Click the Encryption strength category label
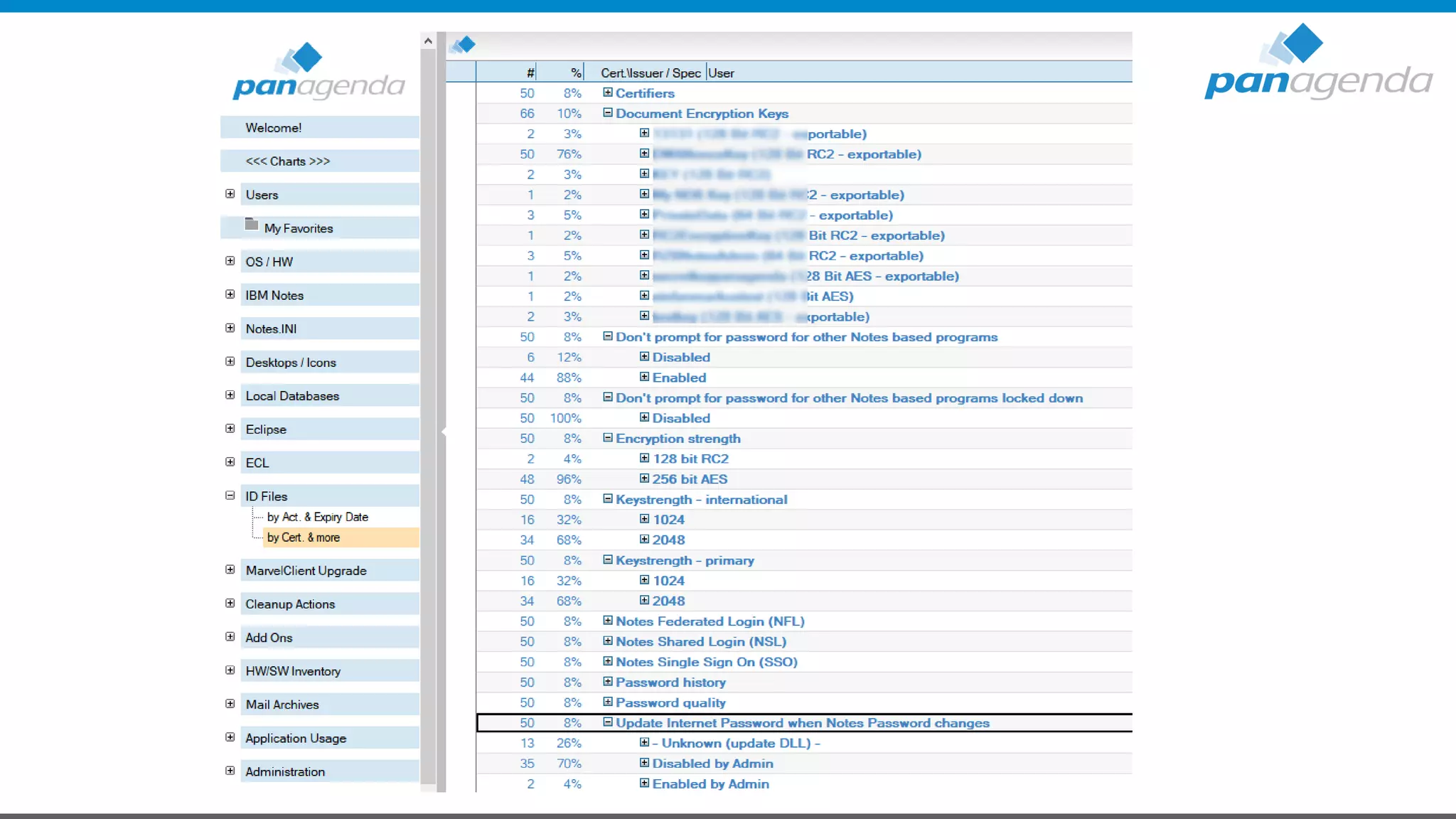 (x=678, y=439)
